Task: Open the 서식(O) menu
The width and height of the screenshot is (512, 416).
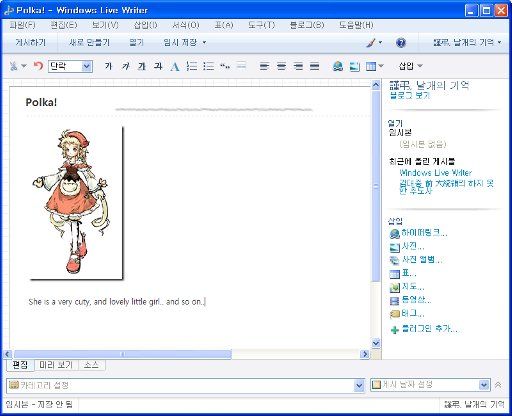Action: [x=186, y=25]
